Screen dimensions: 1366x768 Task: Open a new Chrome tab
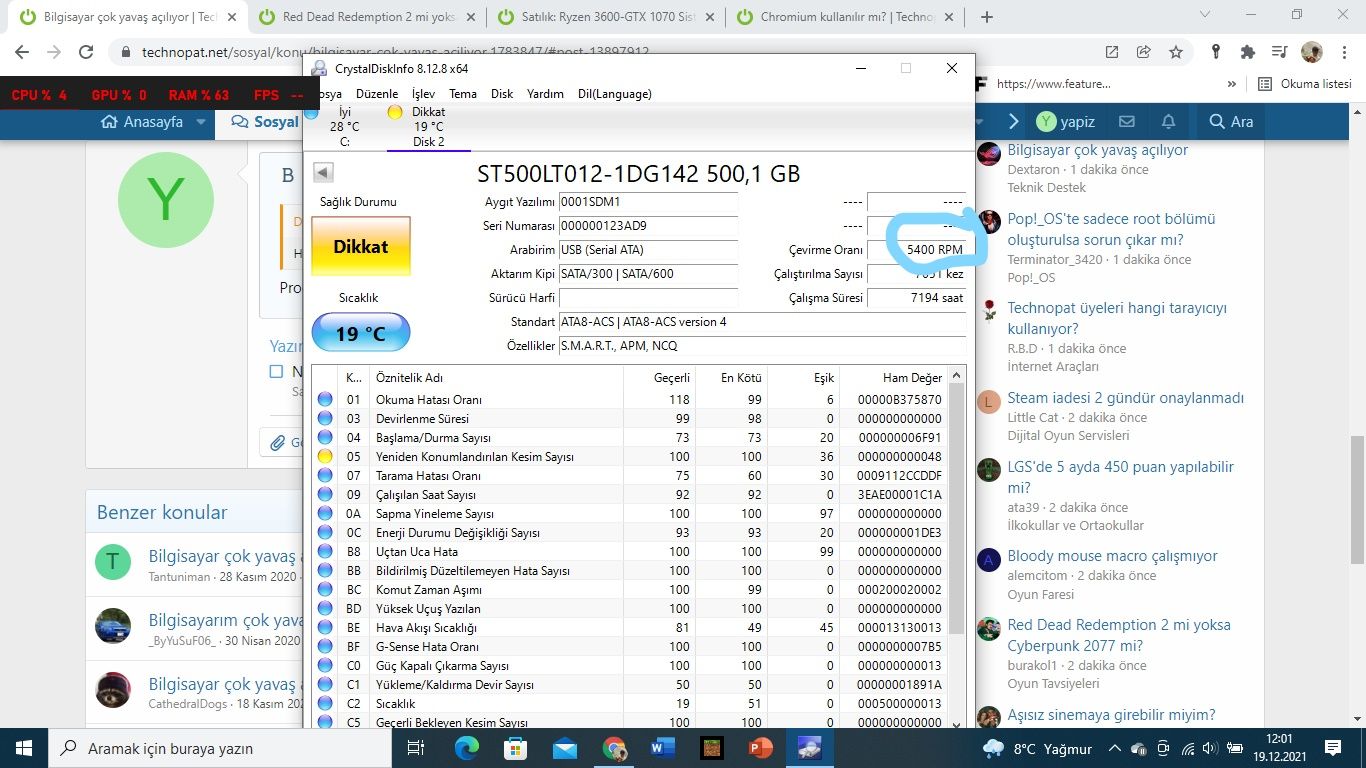[987, 17]
